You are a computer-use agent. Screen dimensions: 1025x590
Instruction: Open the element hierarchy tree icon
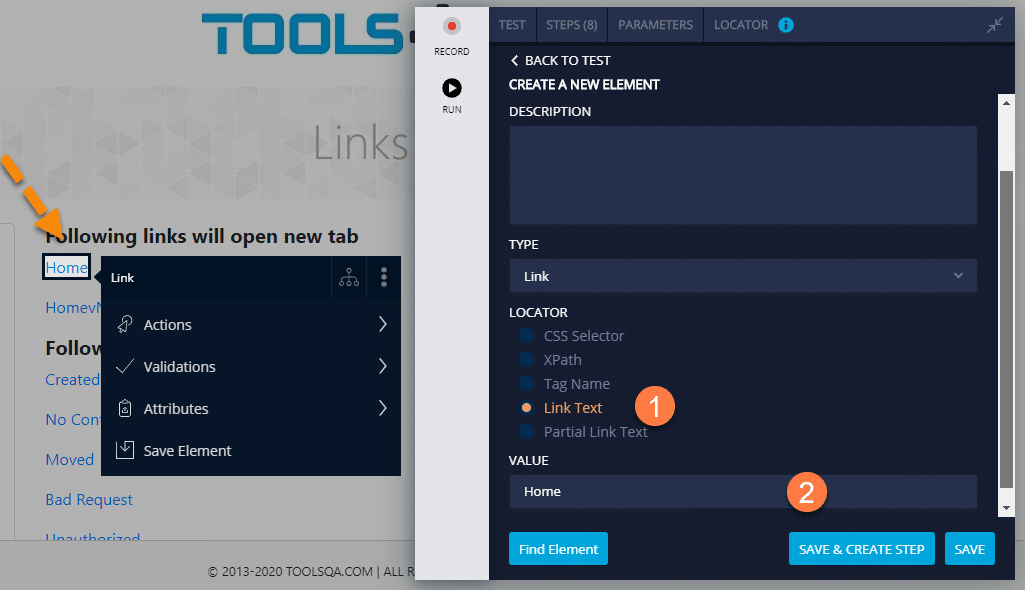349,278
